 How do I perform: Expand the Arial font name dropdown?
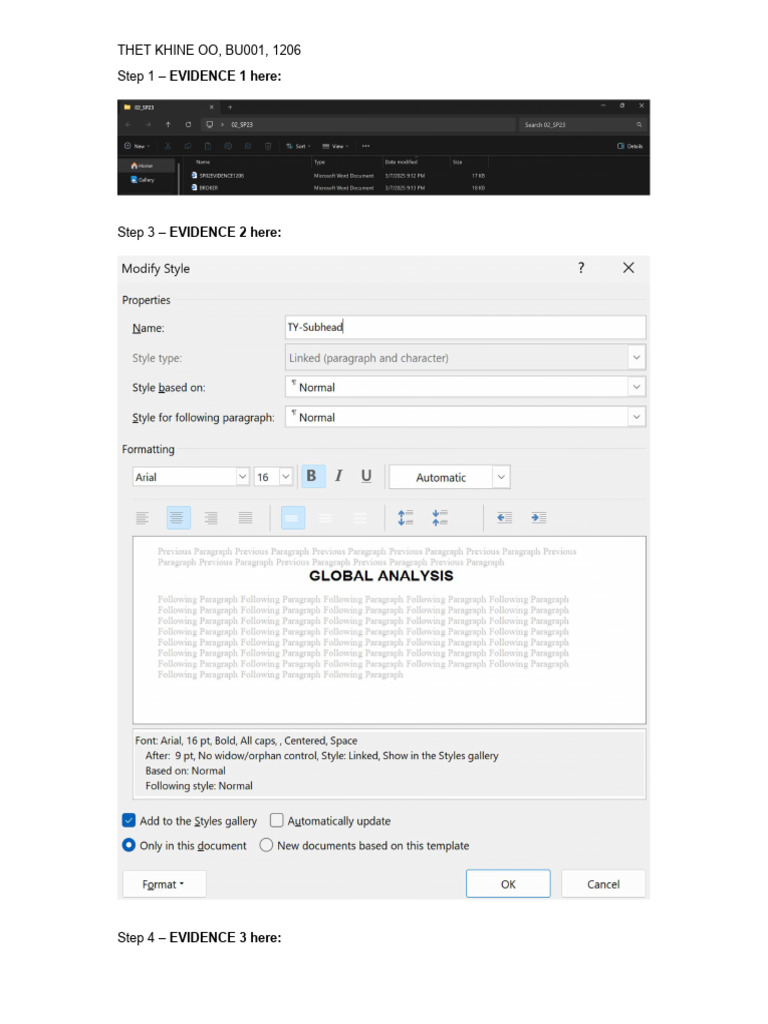242,477
